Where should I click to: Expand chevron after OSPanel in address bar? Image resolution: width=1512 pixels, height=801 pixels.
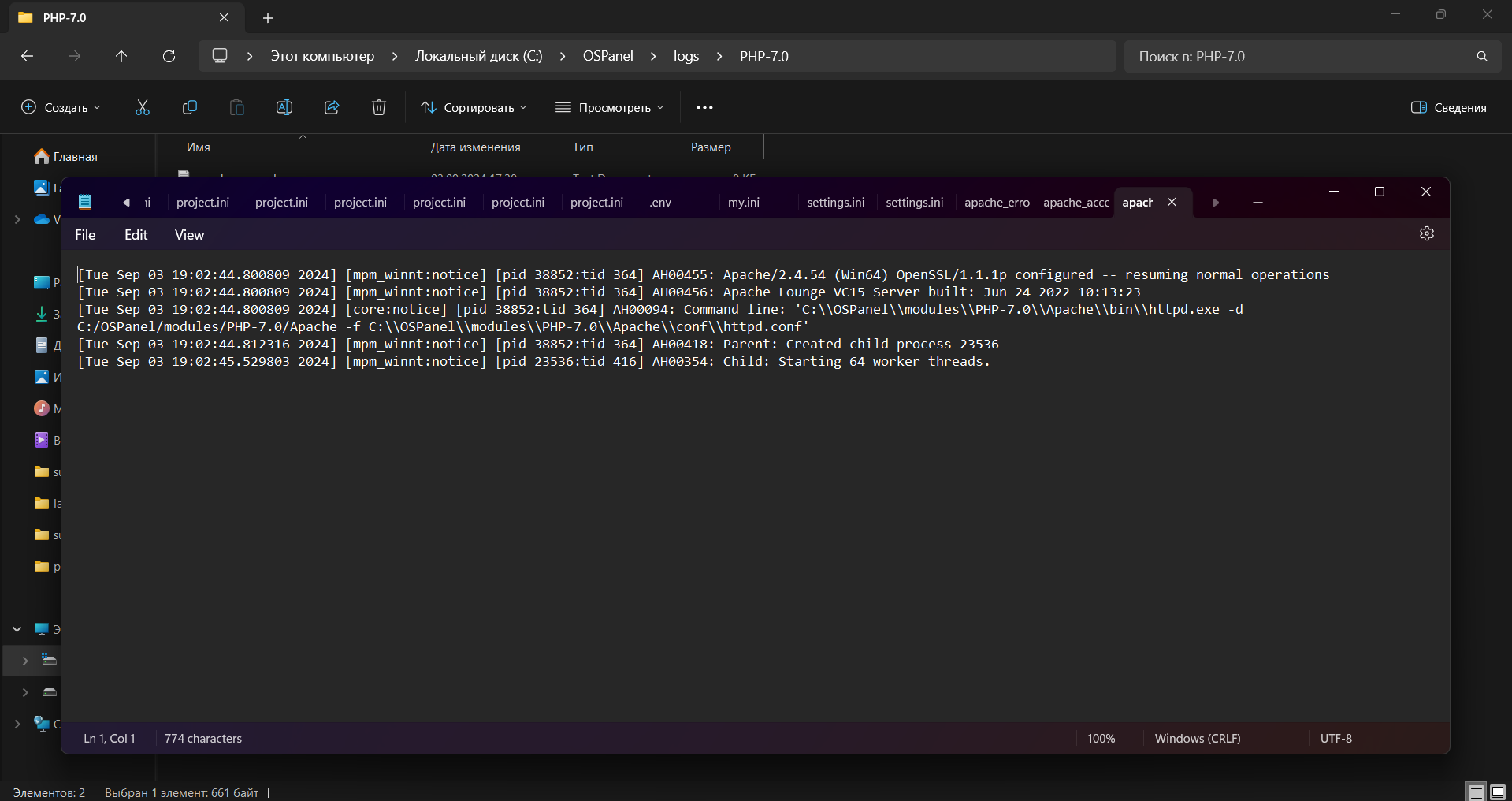[653, 56]
